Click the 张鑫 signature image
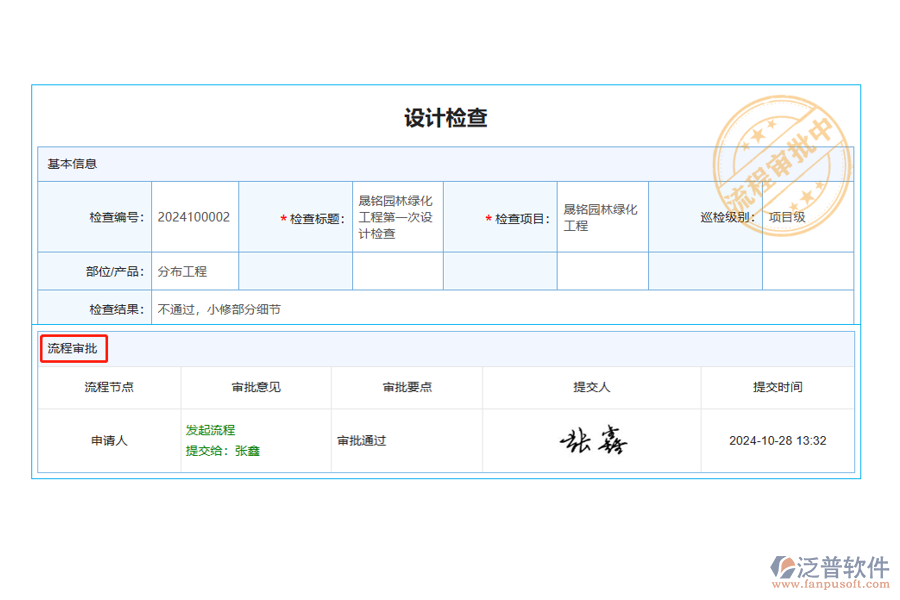Viewport: 900px width, 600px height. (593, 440)
